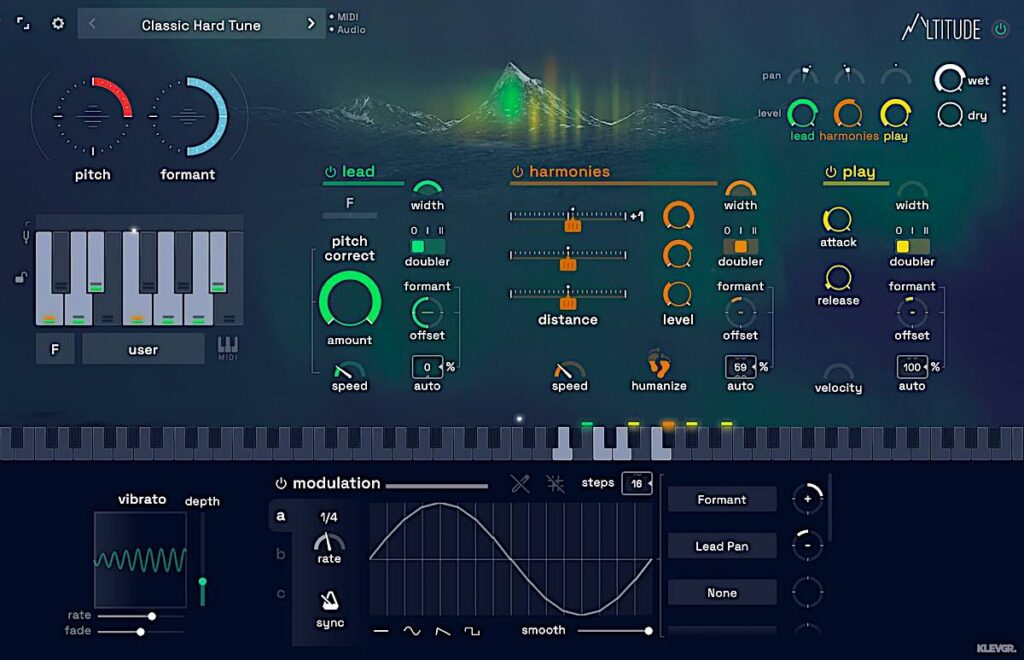
Task: Select the sine wave shape
Action: click(411, 631)
